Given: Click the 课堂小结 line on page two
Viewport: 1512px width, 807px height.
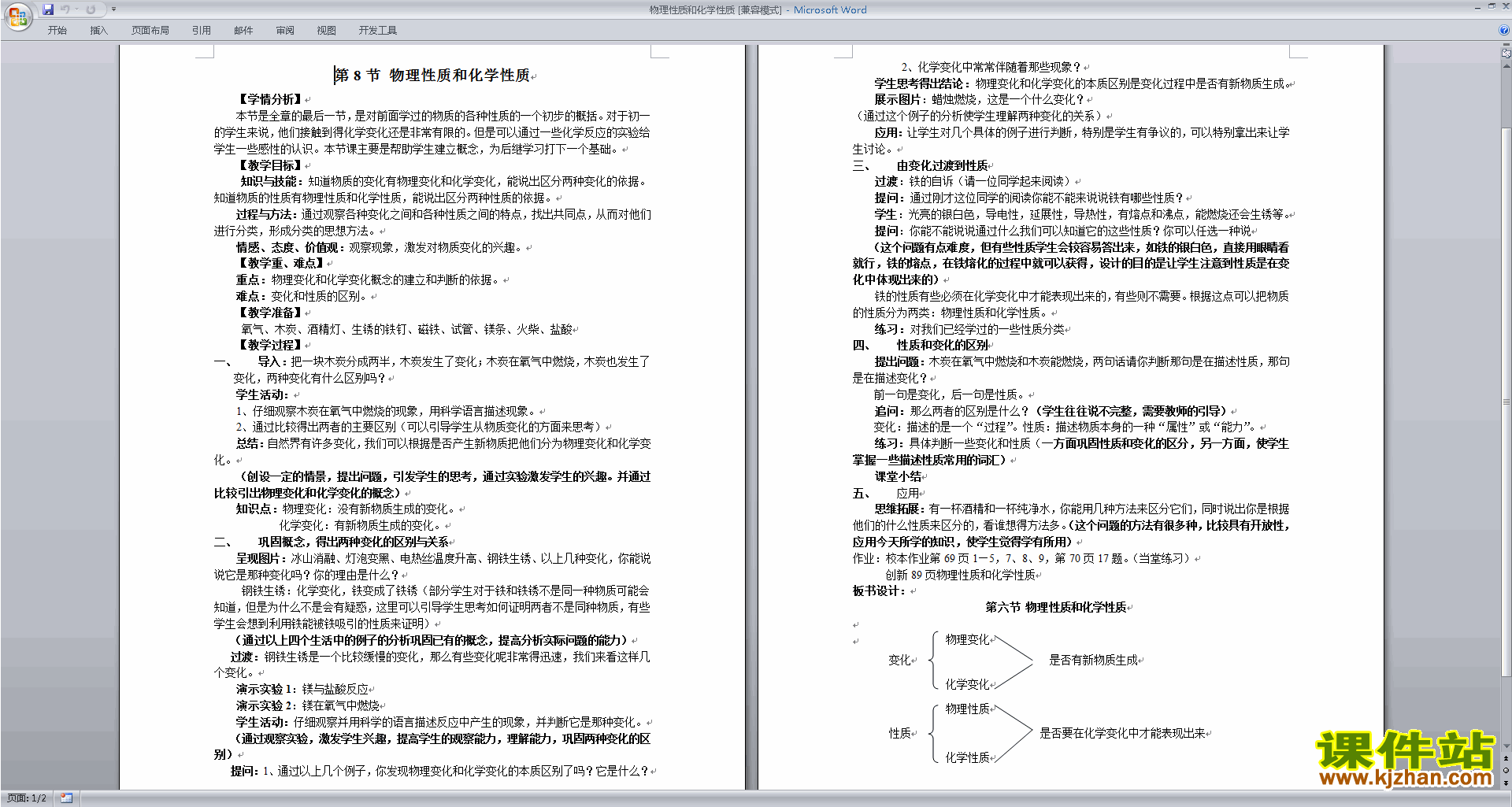Looking at the screenshot, I should click(898, 476).
